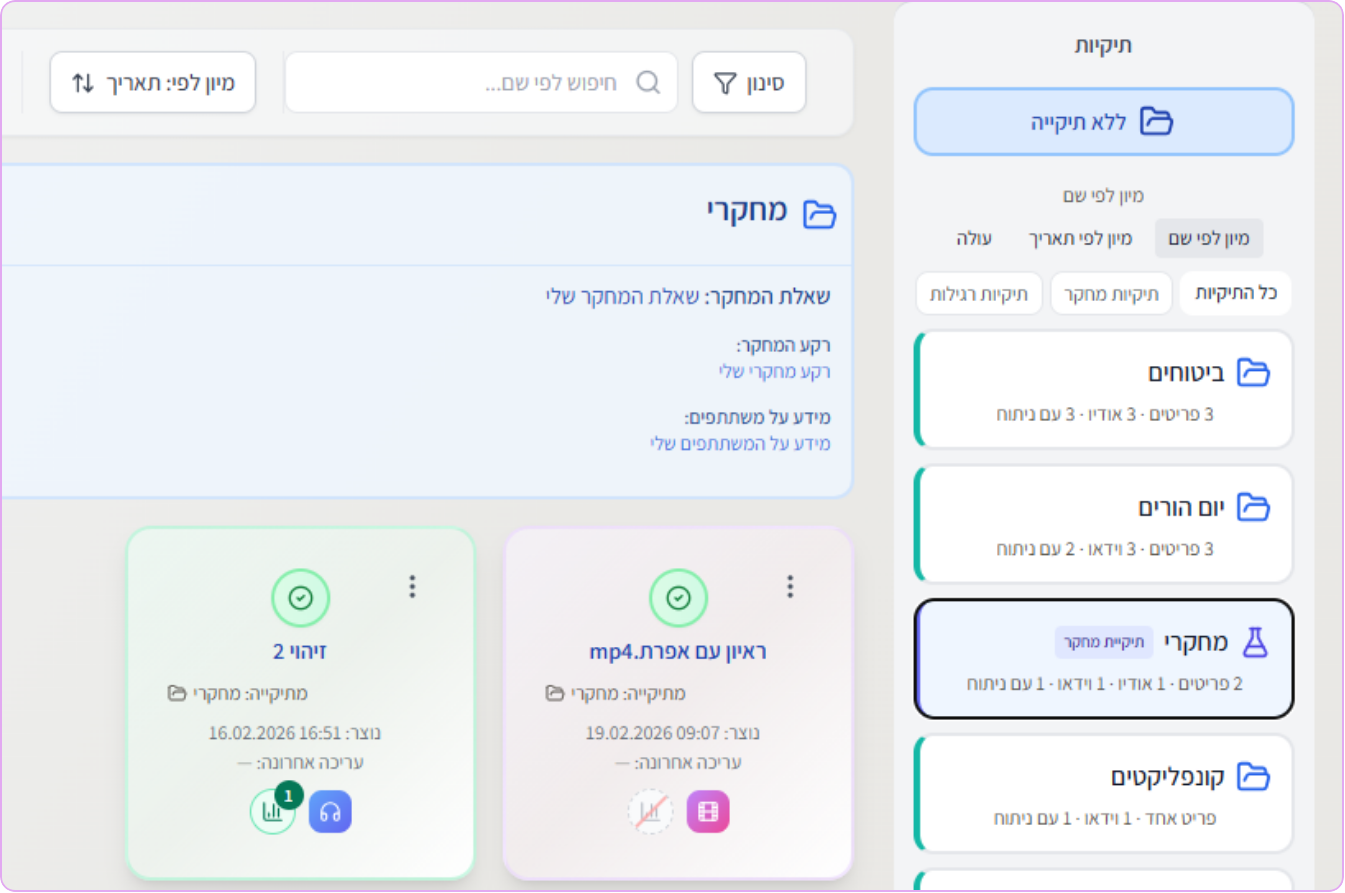Choose the מיון לפי שם sort option
Screen dimensions: 1345x893
click(1209, 238)
